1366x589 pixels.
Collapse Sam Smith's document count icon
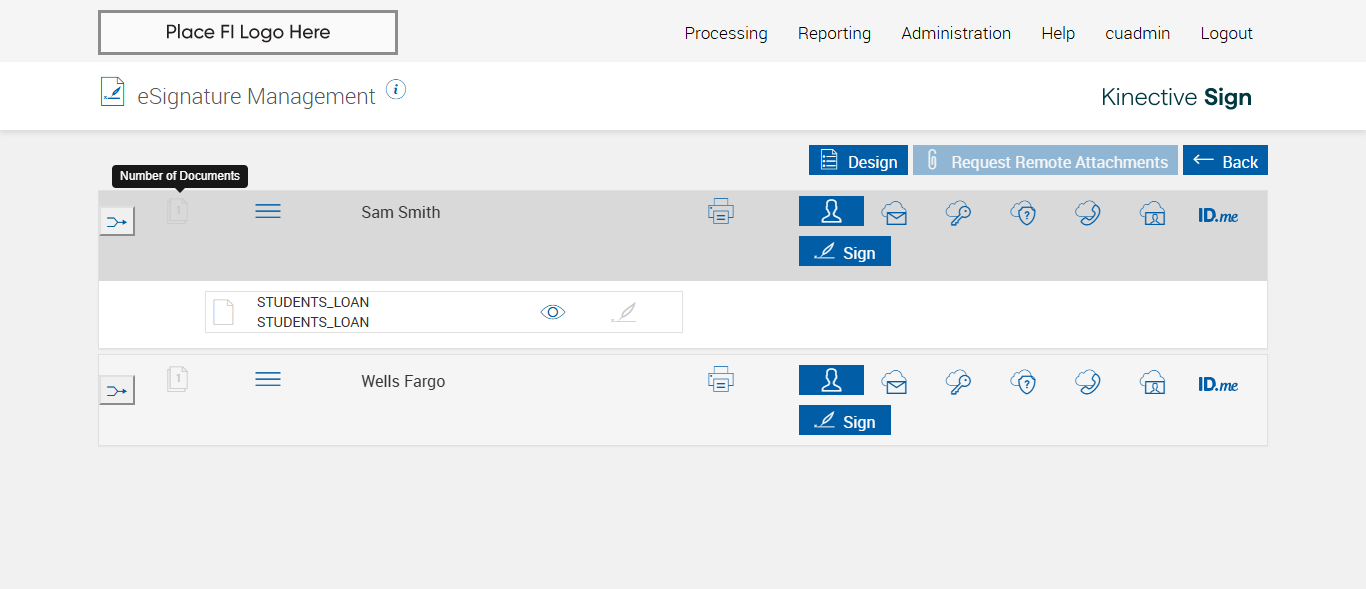177,211
